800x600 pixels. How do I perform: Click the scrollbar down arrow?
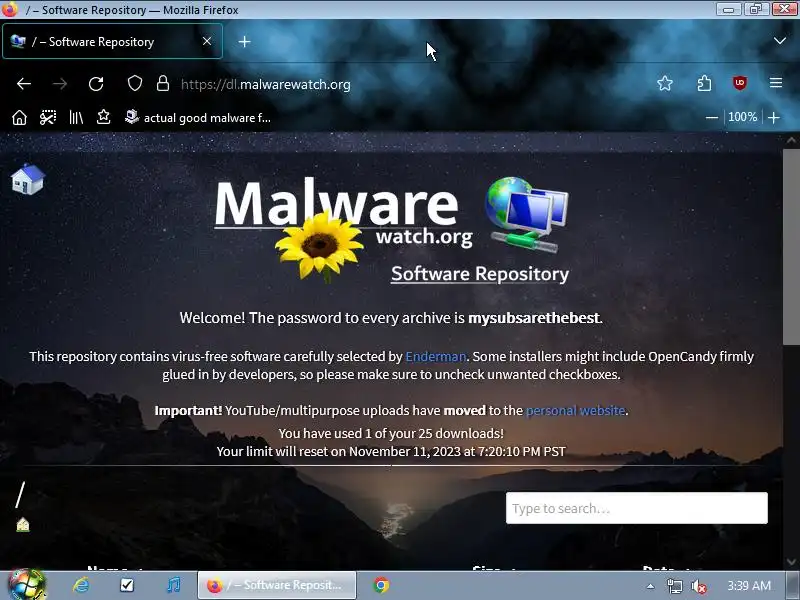click(791, 562)
